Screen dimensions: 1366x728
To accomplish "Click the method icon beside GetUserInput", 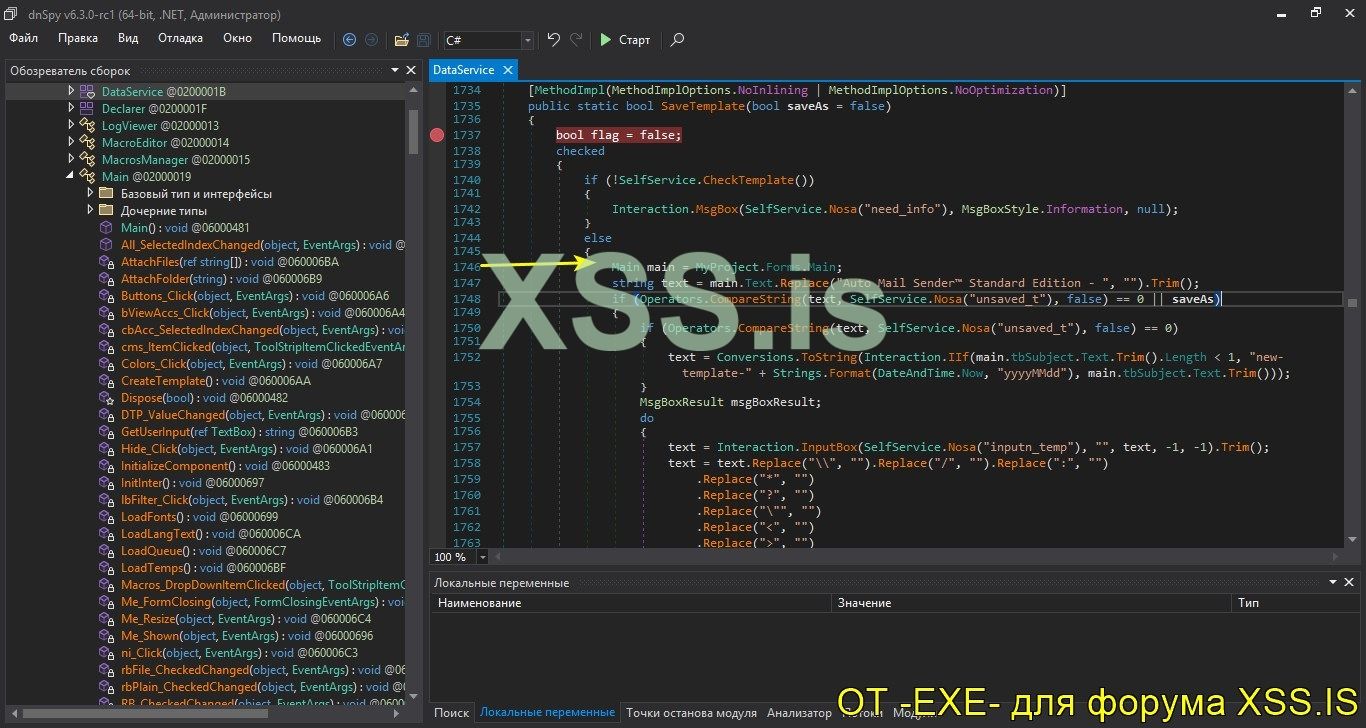I will pyautogui.click(x=106, y=431).
